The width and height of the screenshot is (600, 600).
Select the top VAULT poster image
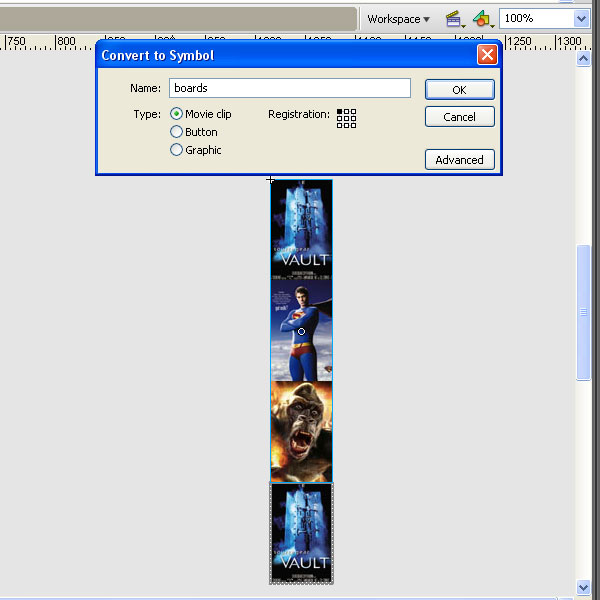pyautogui.click(x=302, y=230)
